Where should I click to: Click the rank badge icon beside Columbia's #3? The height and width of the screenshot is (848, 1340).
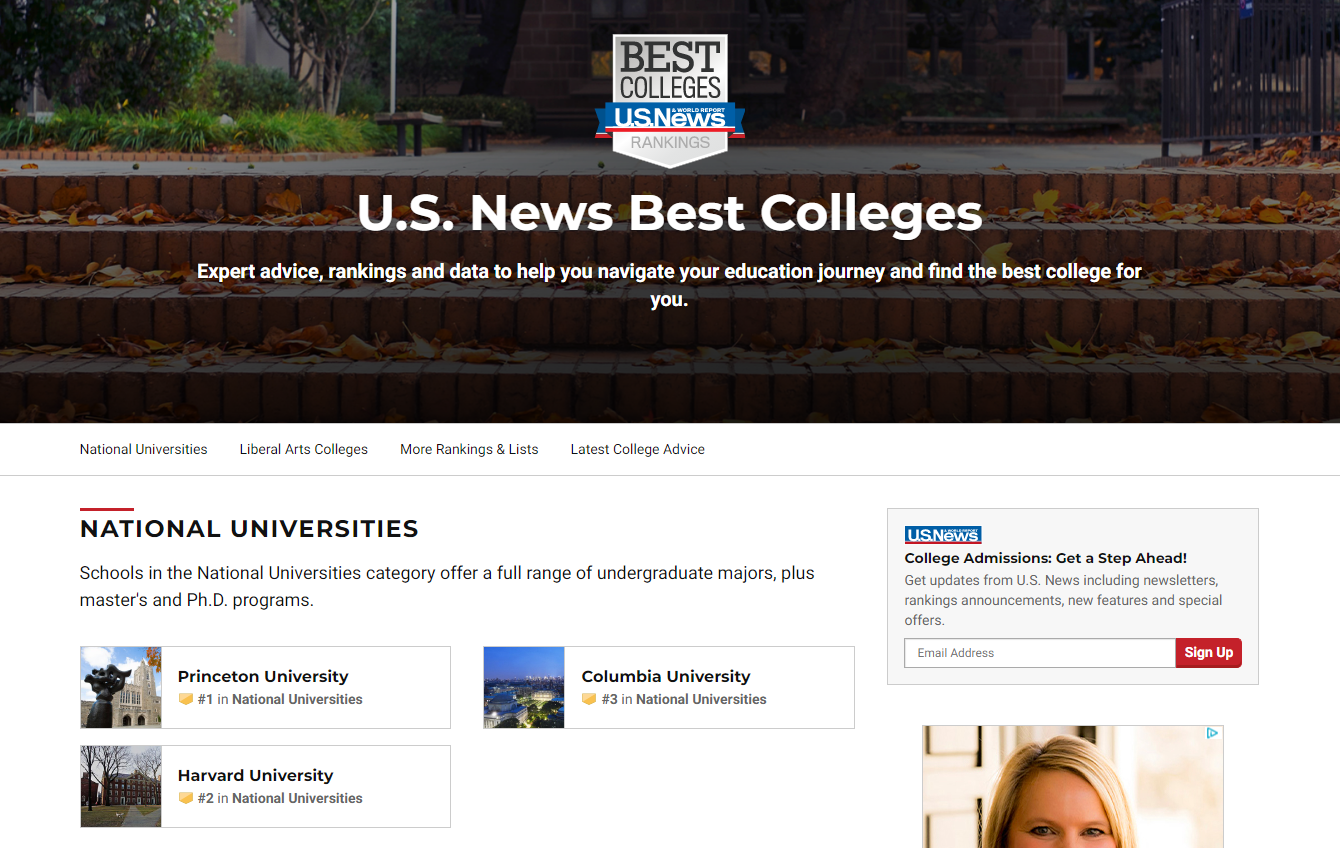(x=589, y=700)
